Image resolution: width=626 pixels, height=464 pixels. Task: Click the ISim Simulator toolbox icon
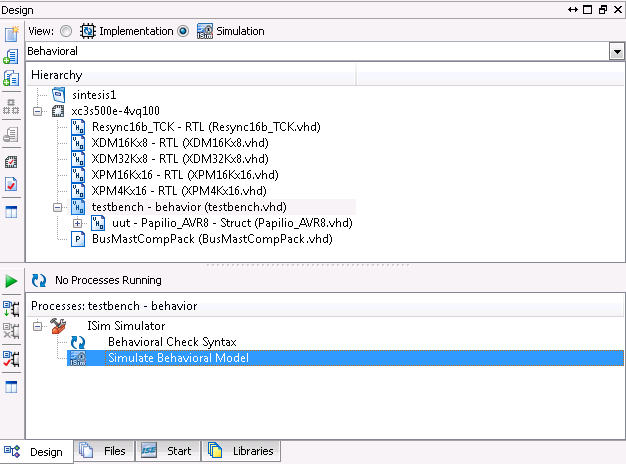58,326
